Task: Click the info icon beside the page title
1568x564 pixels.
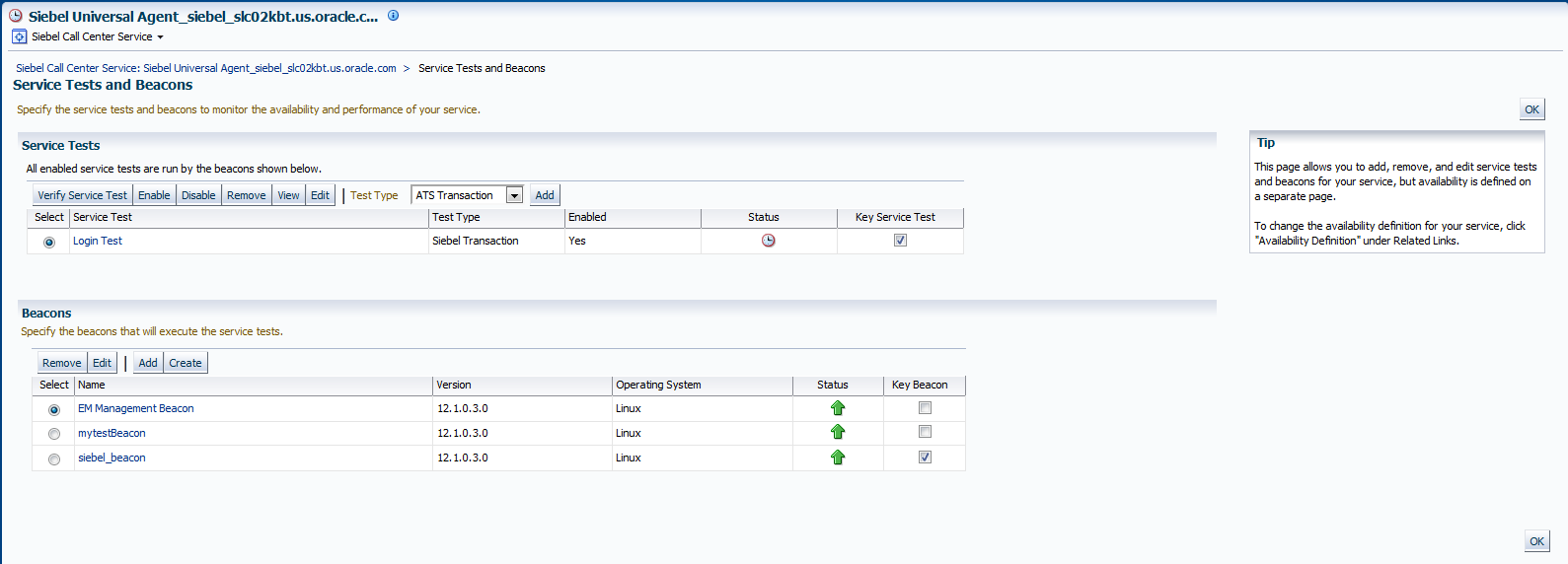Action: point(393,16)
